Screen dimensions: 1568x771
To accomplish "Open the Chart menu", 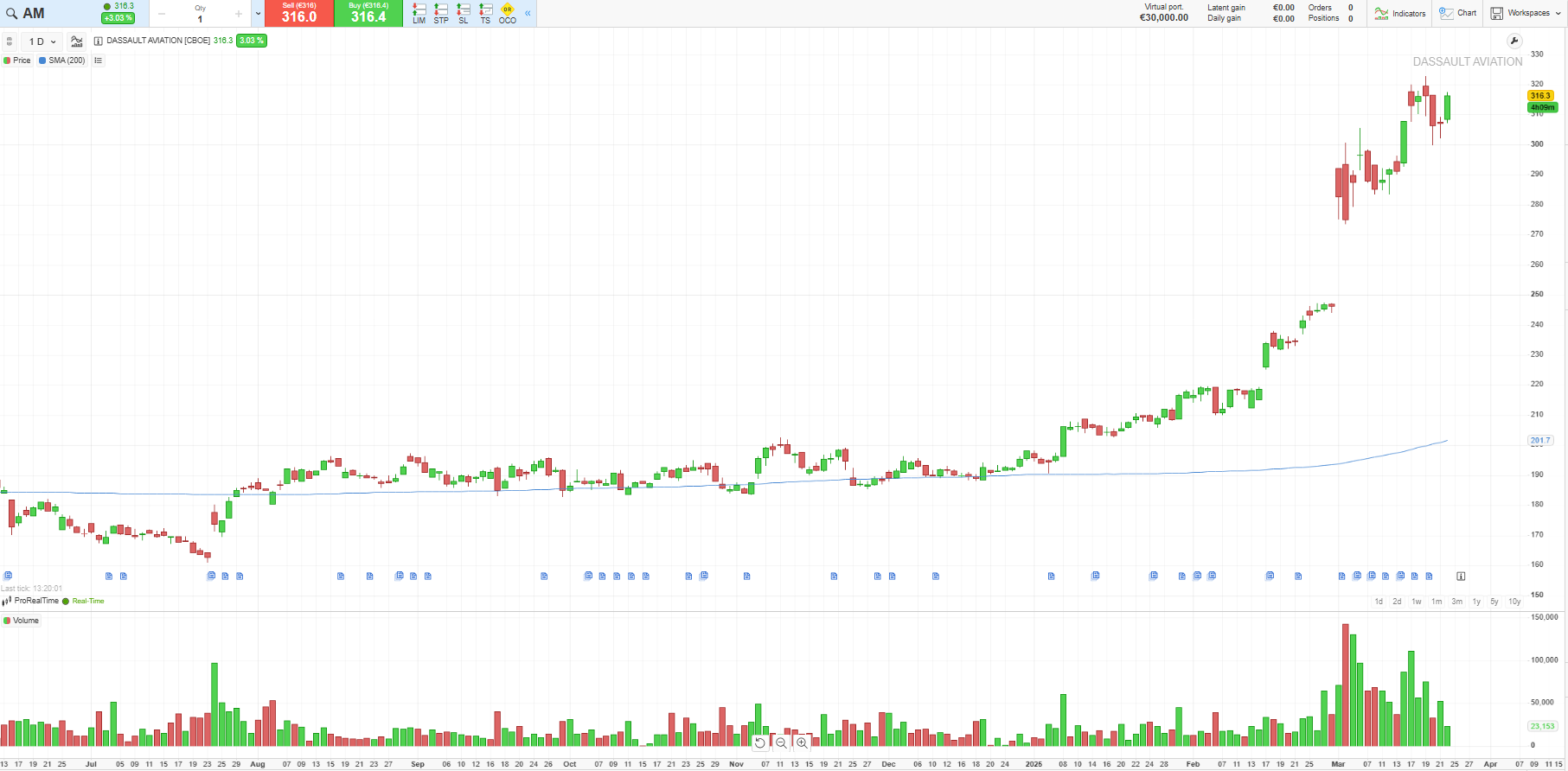I will tap(1458, 13).
